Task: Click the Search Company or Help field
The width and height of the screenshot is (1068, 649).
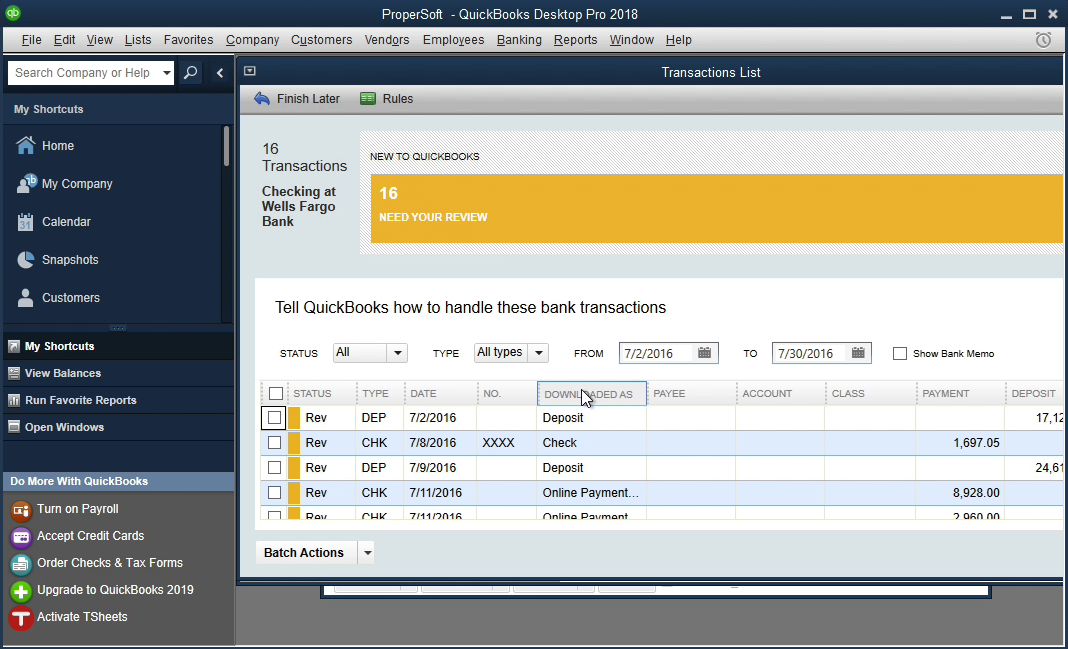Action: 83,73
